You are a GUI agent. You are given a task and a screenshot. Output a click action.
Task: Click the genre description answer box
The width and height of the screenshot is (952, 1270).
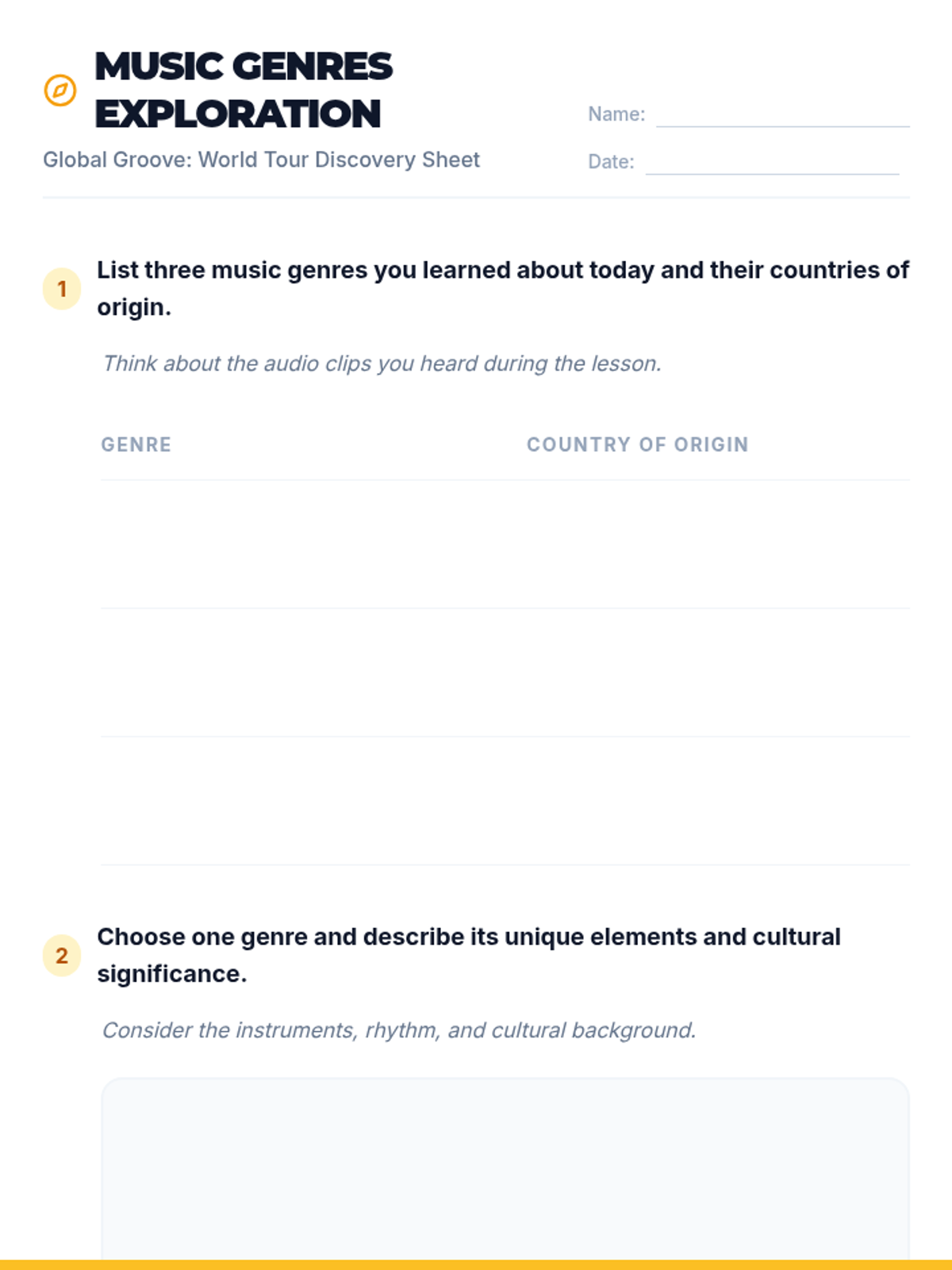tap(505, 1167)
